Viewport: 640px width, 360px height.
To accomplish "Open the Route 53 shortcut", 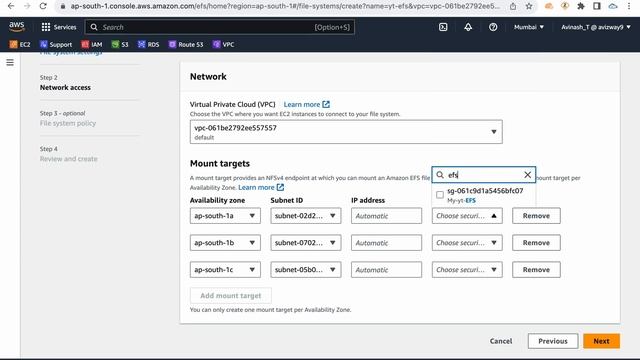I will [186, 44].
